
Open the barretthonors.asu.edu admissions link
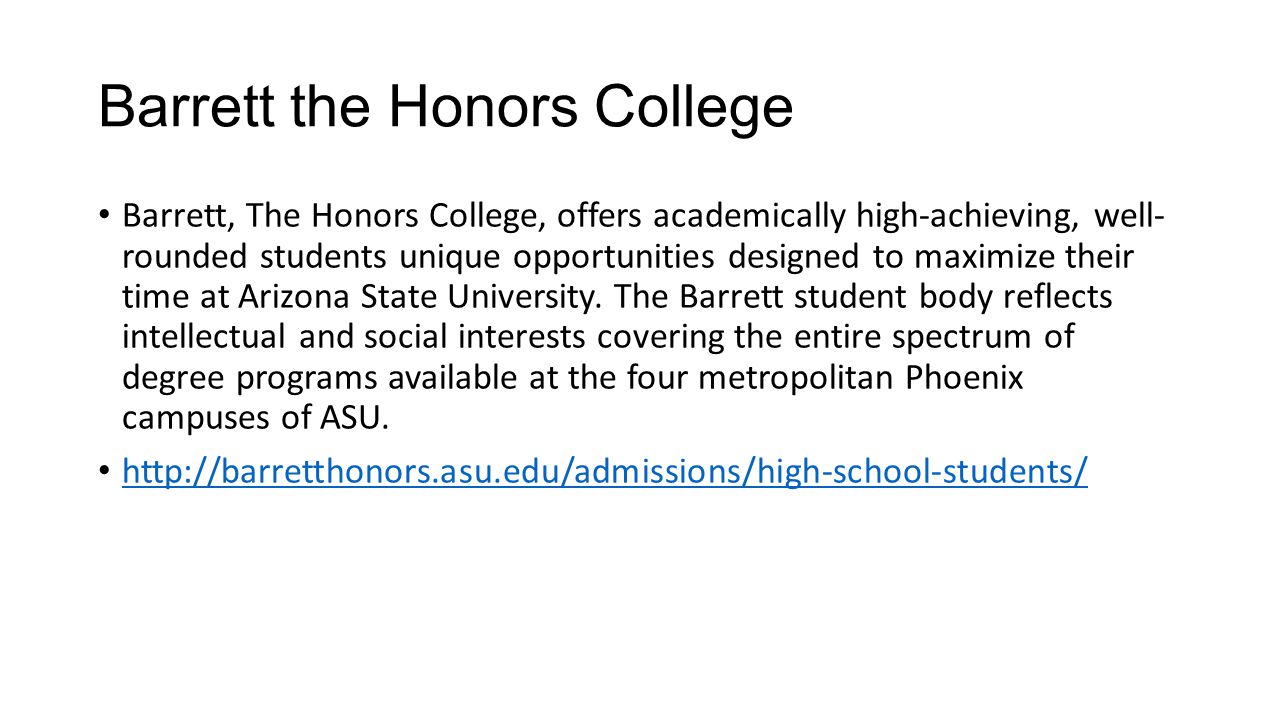point(604,470)
